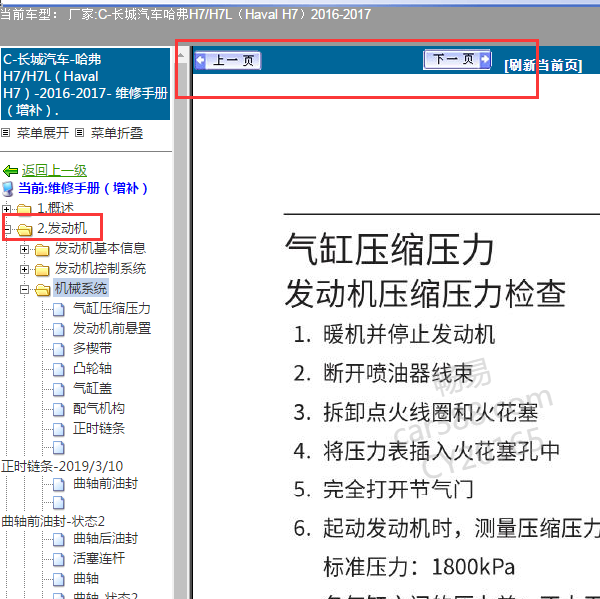Select 发动机控制系统 tree item
The width and height of the screenshot is (600, 599).
pyautogui.click(x=100, y=268)
